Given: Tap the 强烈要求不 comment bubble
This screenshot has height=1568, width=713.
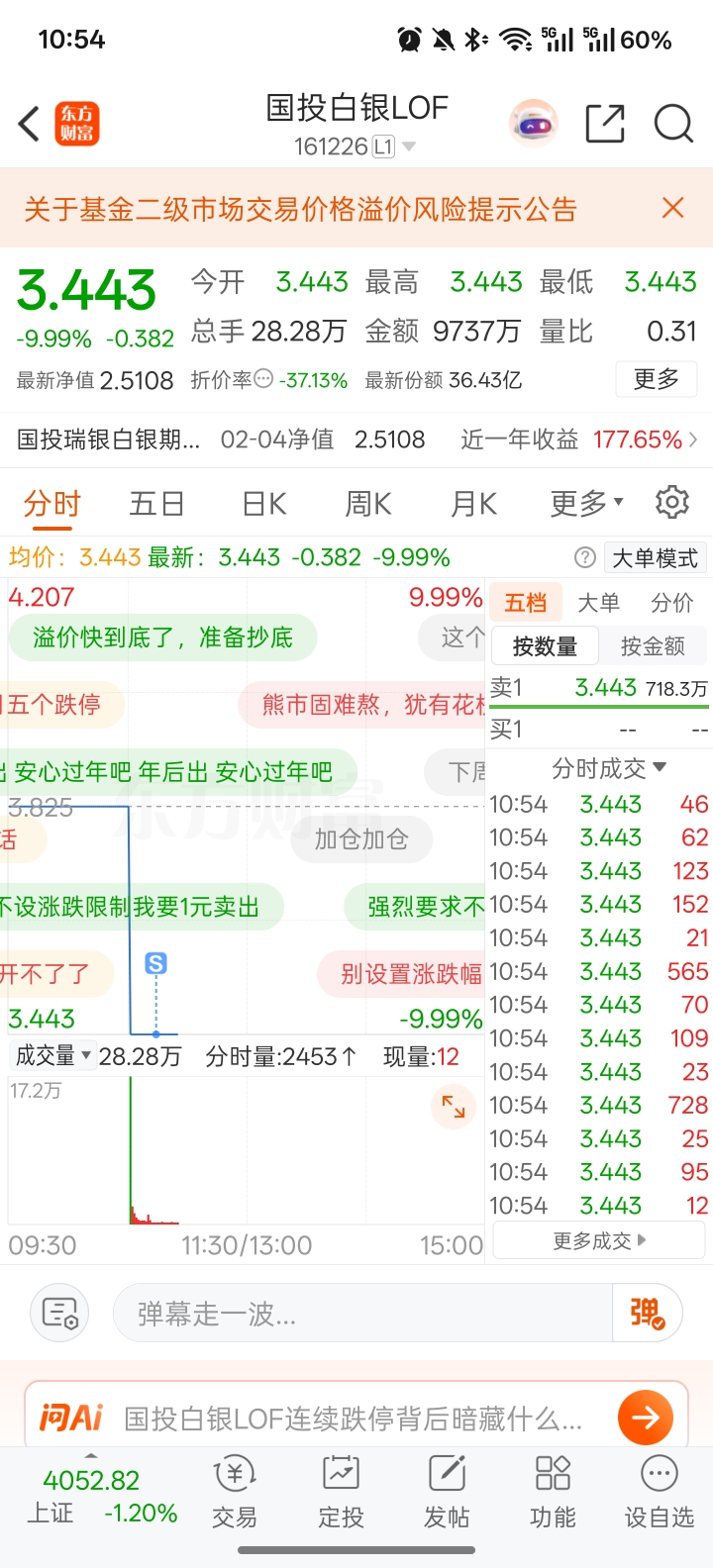Looking at the screenshot, I should tap(415, 907).
